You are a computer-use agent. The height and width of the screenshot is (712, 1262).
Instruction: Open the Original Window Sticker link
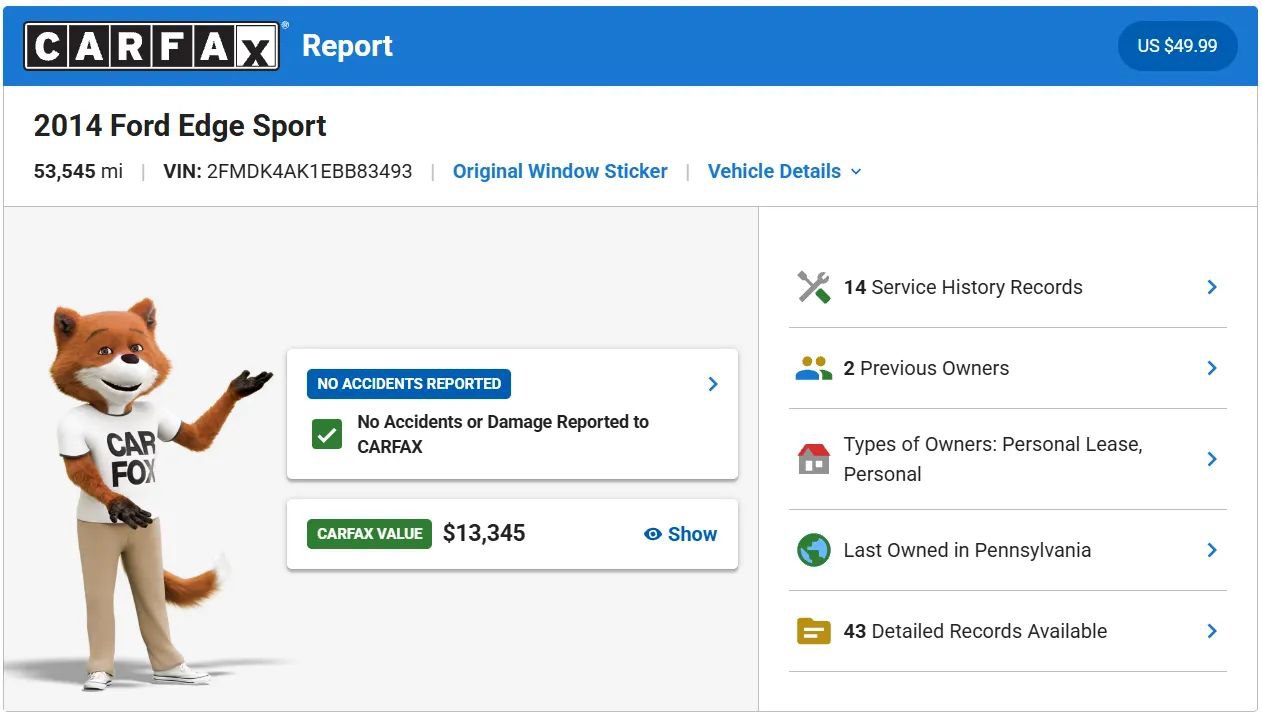pos(560,171)
